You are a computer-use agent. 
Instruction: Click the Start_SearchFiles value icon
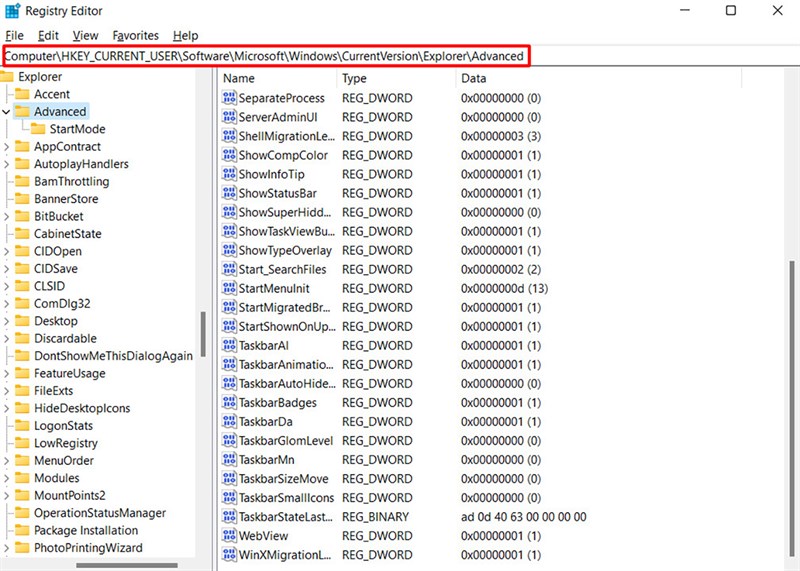click(229, 269)
